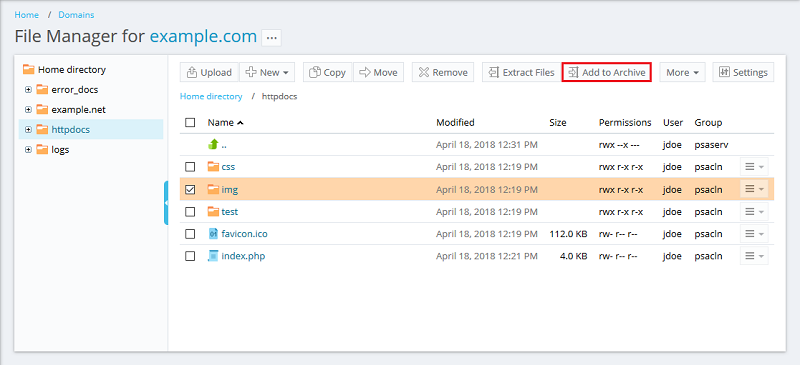Open example.net folder in tree
This screenshot has width=800, height=365.
coord(79,110)
